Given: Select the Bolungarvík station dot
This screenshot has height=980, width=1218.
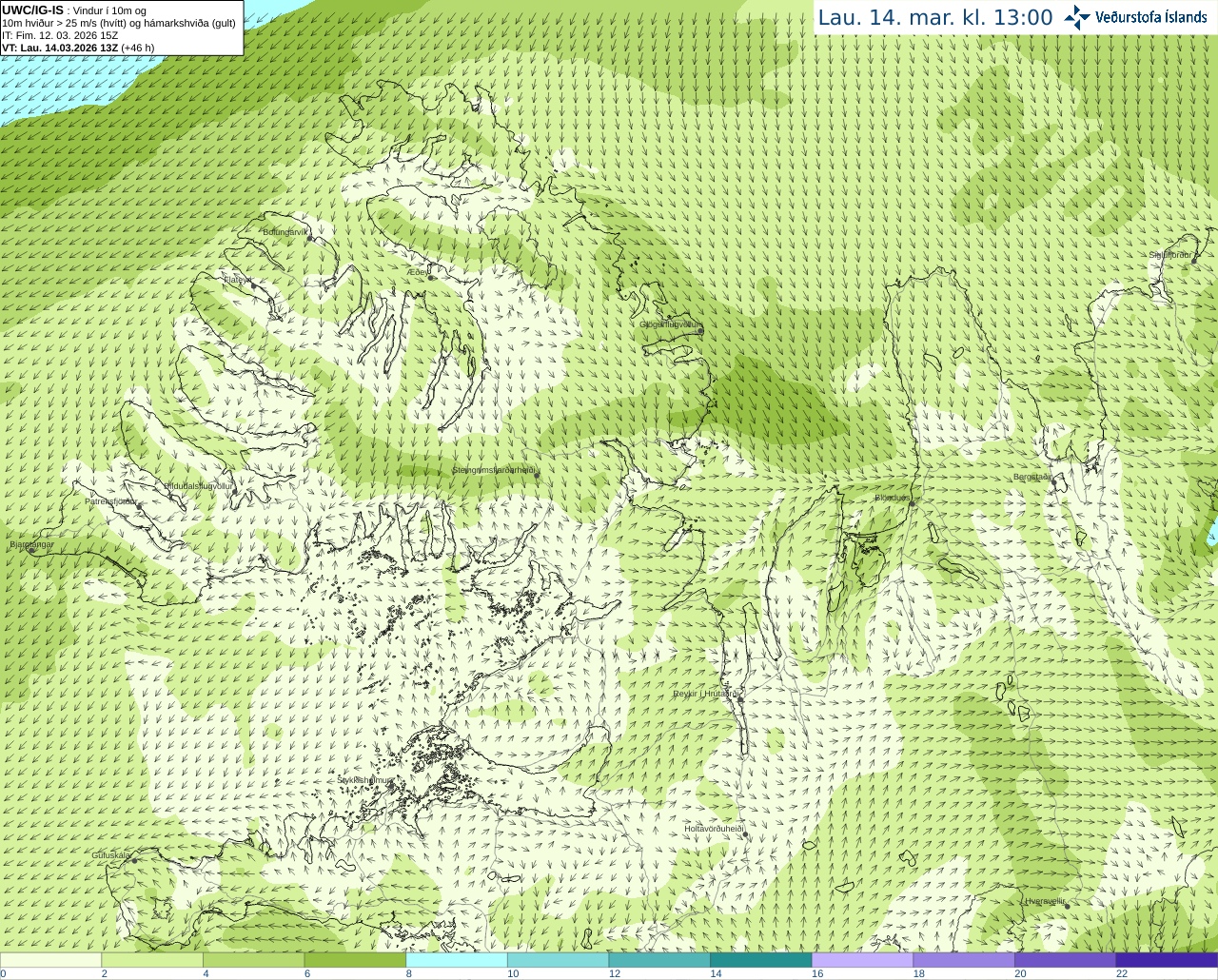Looking at the screenshot, I should click(311, 238).
